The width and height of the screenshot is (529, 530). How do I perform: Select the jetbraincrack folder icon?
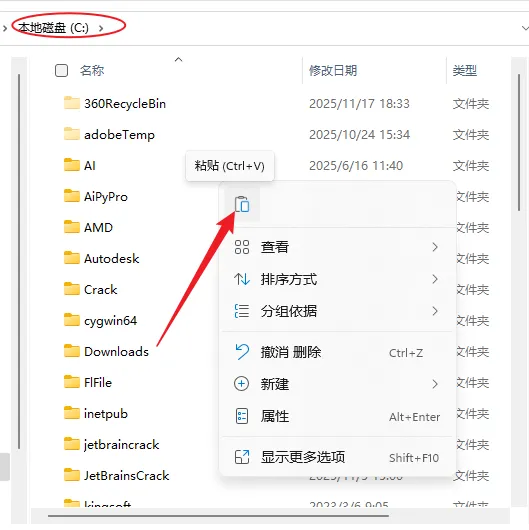[72, 444]
